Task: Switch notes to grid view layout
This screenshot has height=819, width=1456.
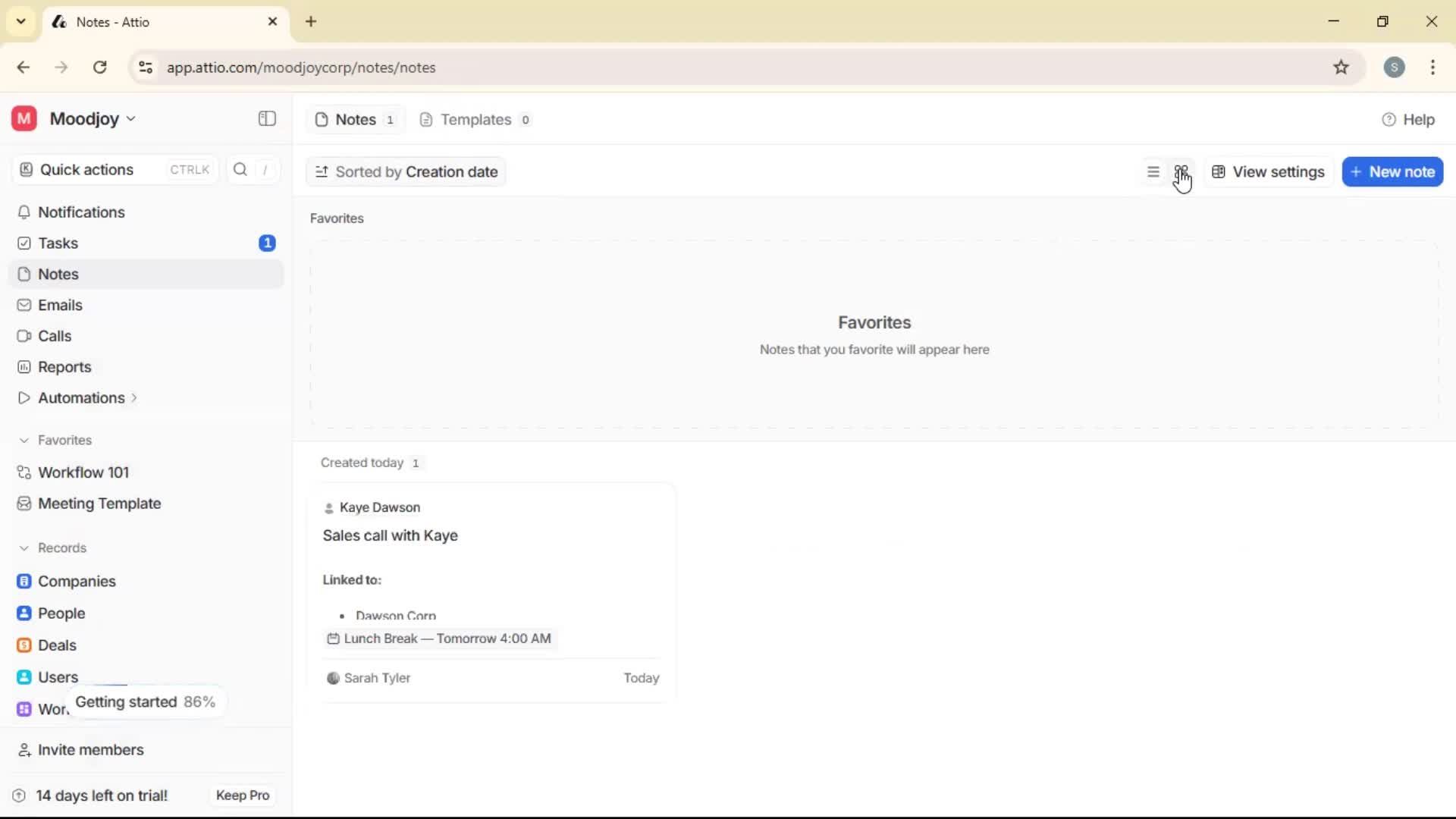Action: pyautogui.click(x=1182, y=171)
